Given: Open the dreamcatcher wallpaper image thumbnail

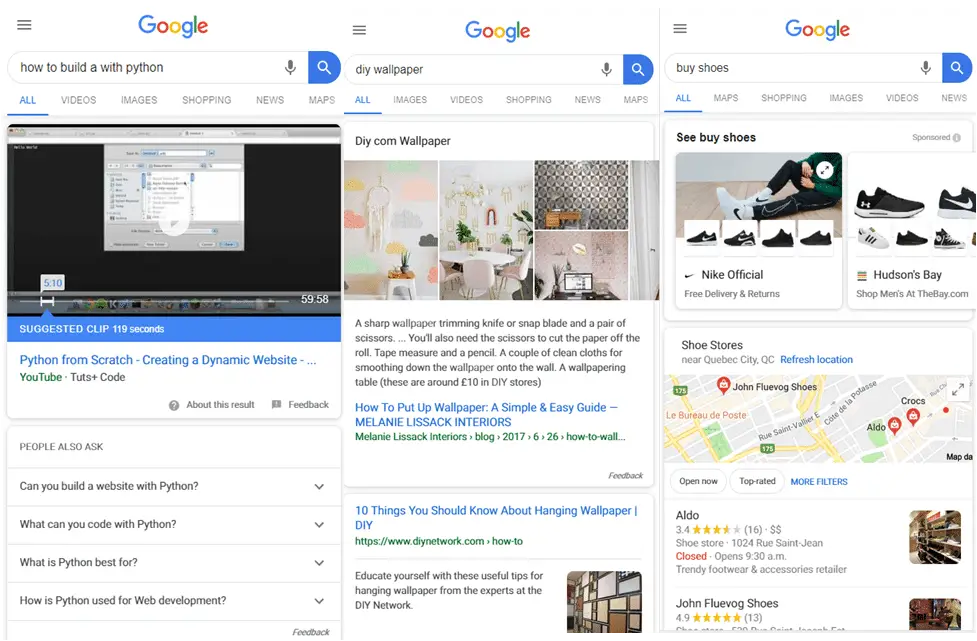Looking at the screenshot, I should [391, 230].
